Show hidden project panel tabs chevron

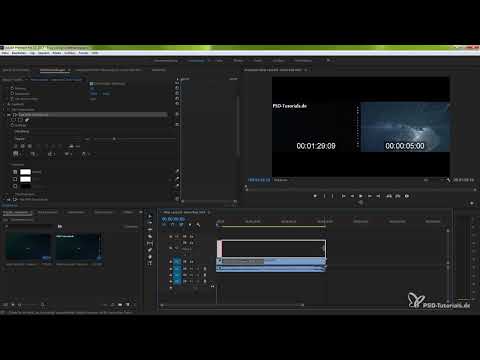pos(141,212)
